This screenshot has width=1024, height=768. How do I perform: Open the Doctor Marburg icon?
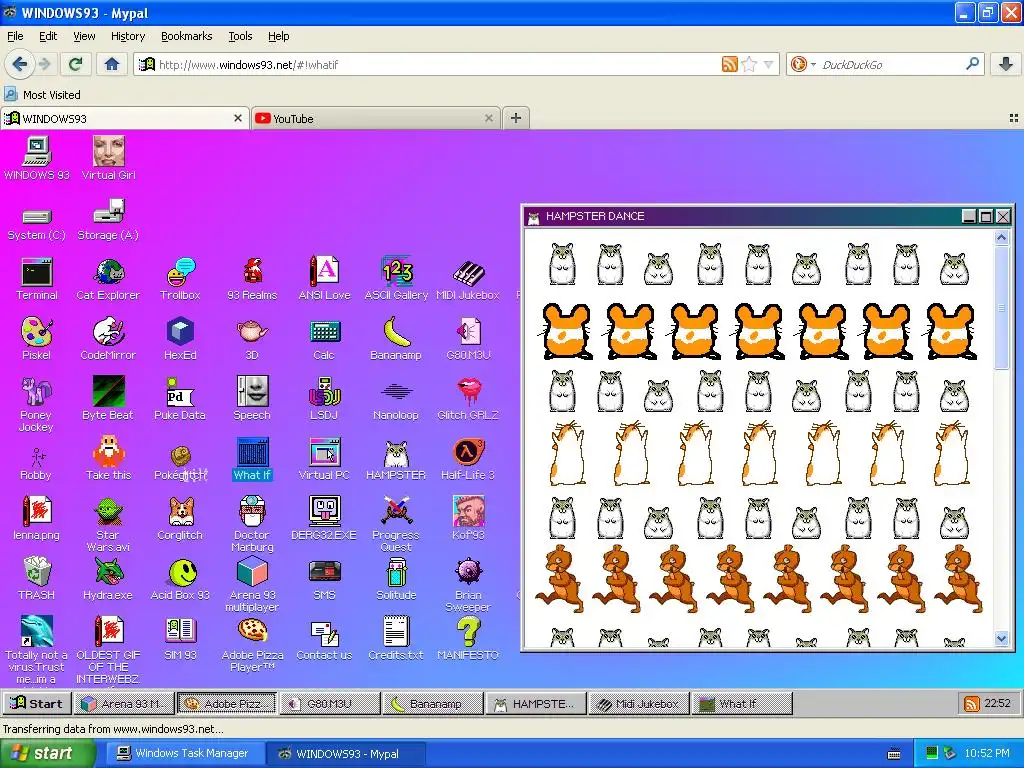coord(252,524)
